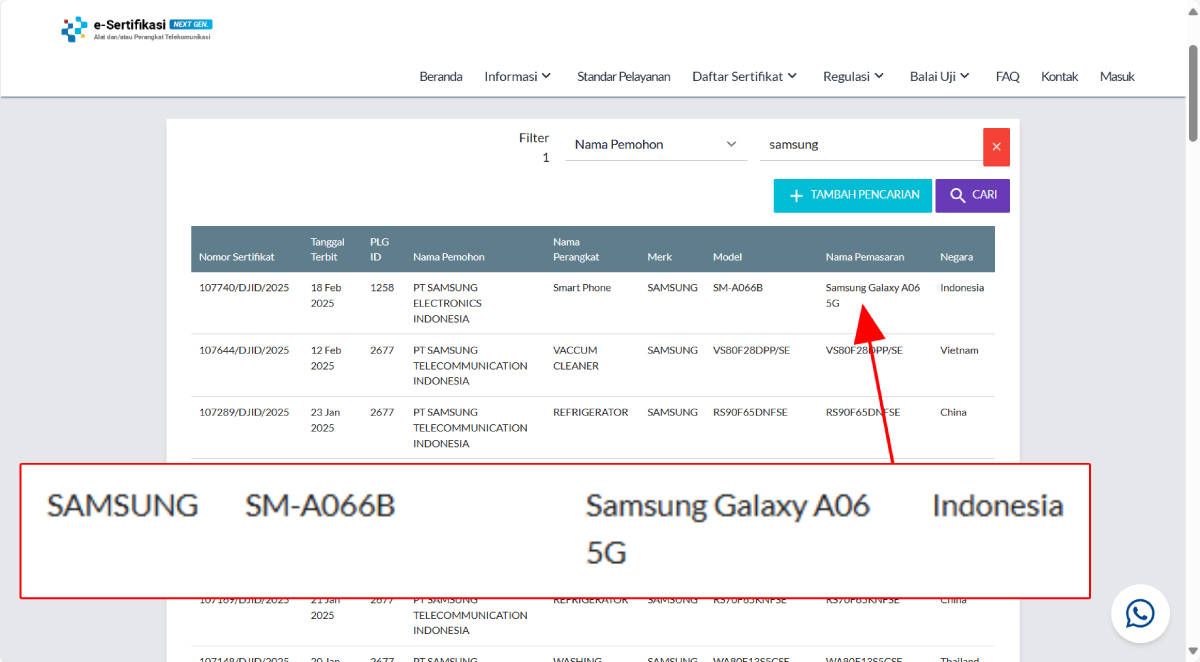Expand the Informasi menu
The image size is (1200, 662).
point(518,76)
